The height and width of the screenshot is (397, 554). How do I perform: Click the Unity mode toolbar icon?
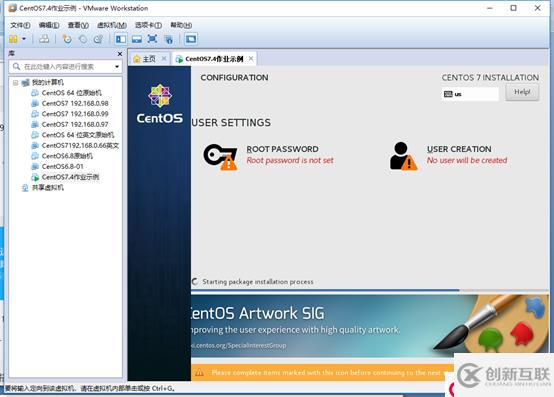(x=169, y=39)
